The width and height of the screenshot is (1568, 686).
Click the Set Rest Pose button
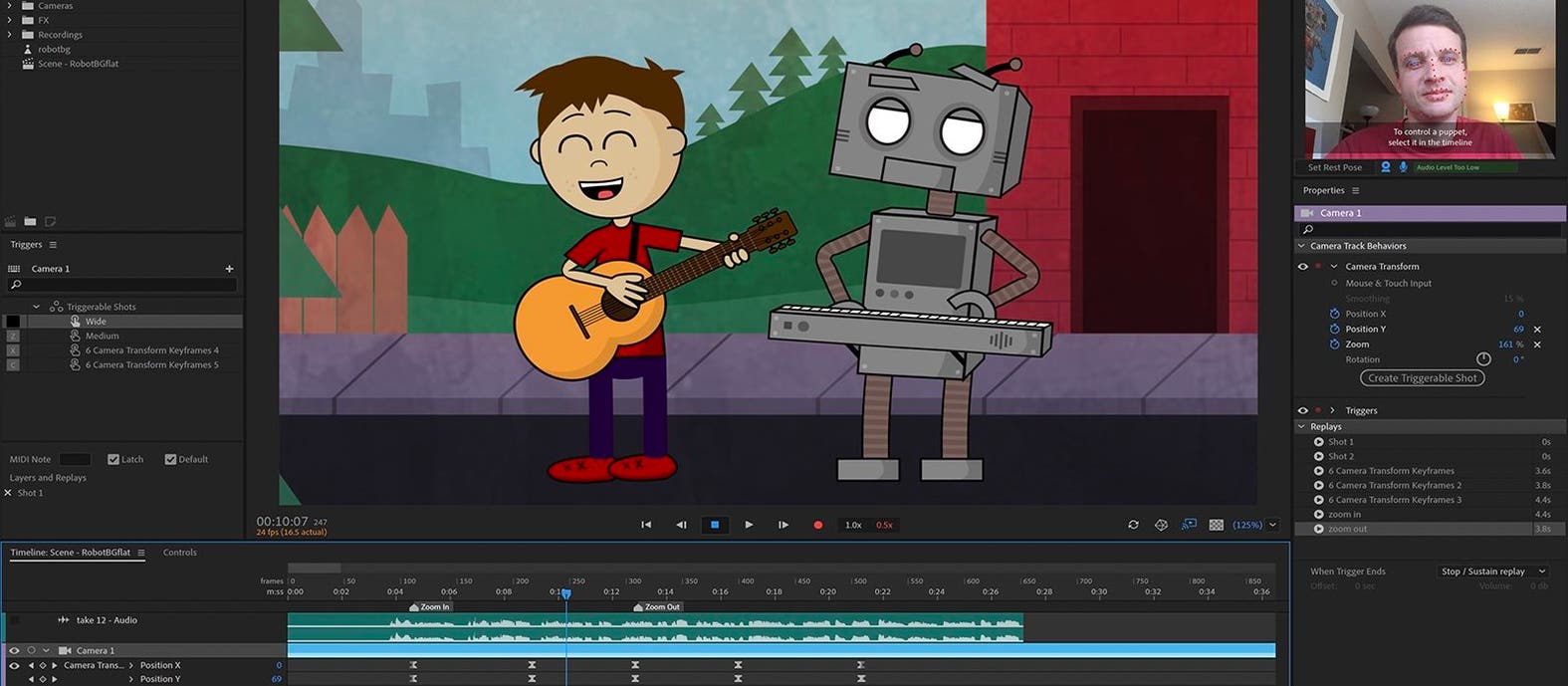tap(1334, 167)
